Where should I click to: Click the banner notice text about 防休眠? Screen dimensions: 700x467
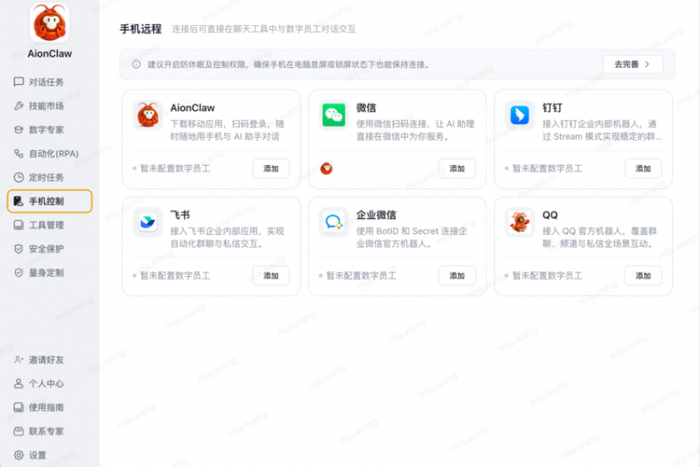289,64
